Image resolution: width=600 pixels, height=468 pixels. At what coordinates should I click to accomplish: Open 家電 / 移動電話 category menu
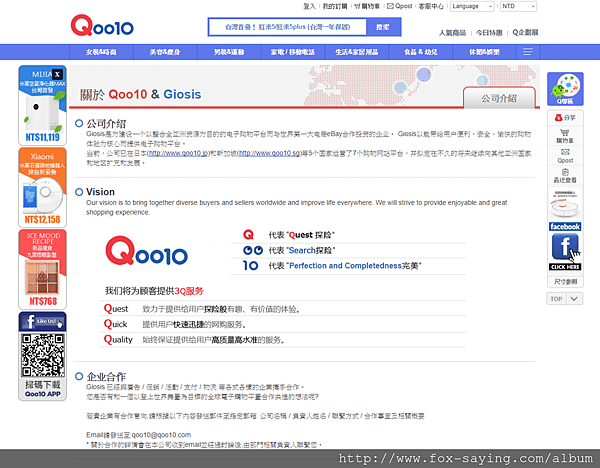pos(293,52)
